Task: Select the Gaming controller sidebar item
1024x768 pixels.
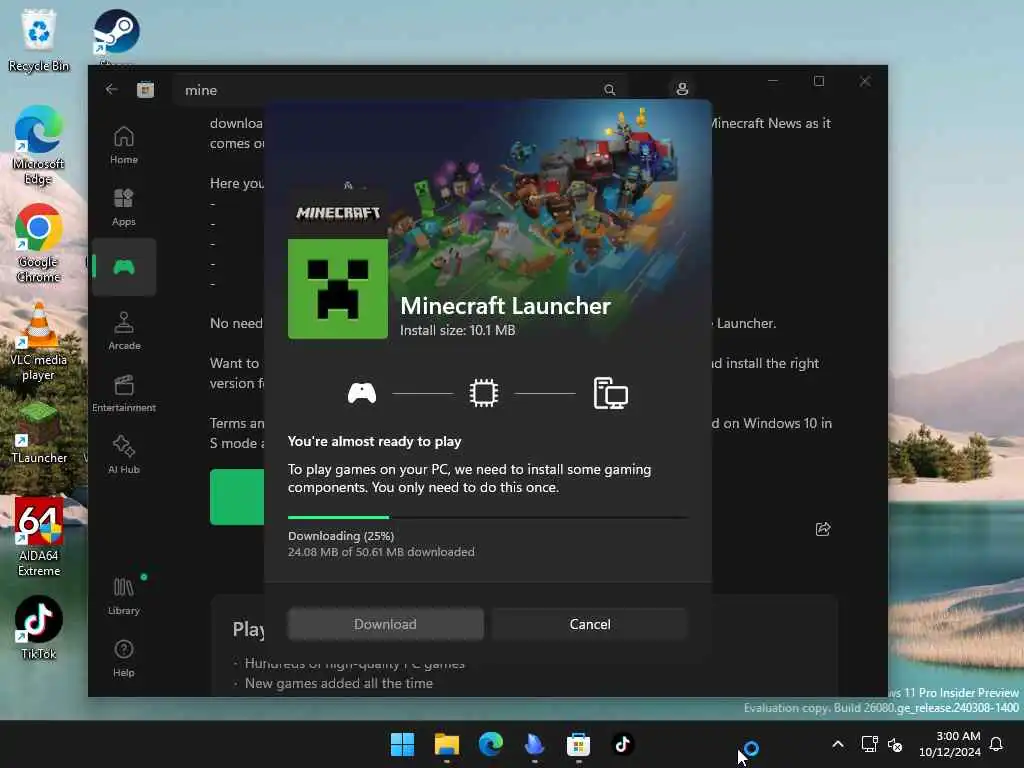Action: [x=123, y=267]
